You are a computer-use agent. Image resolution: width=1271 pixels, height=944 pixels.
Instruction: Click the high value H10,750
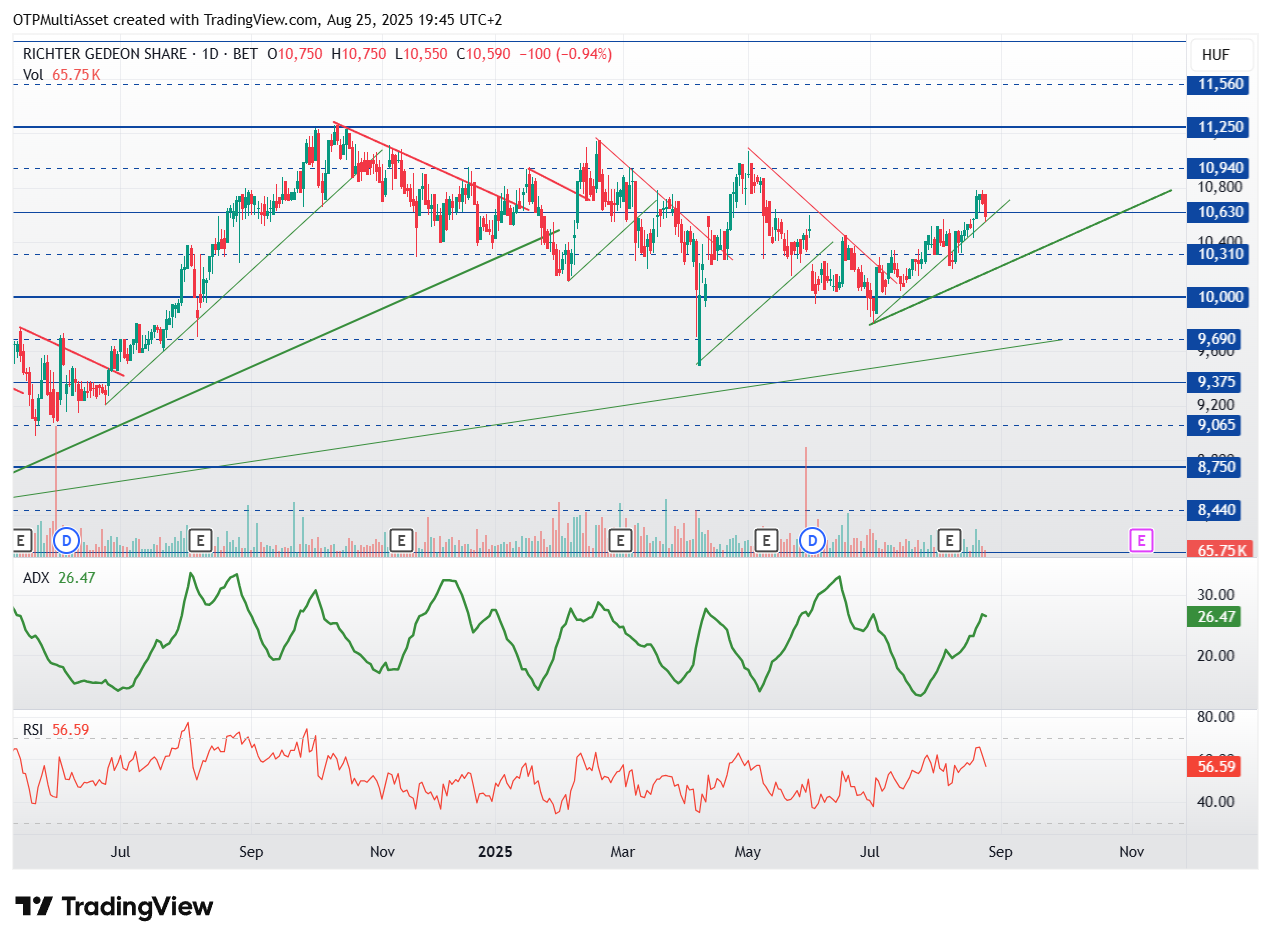[x=358, y=54]
